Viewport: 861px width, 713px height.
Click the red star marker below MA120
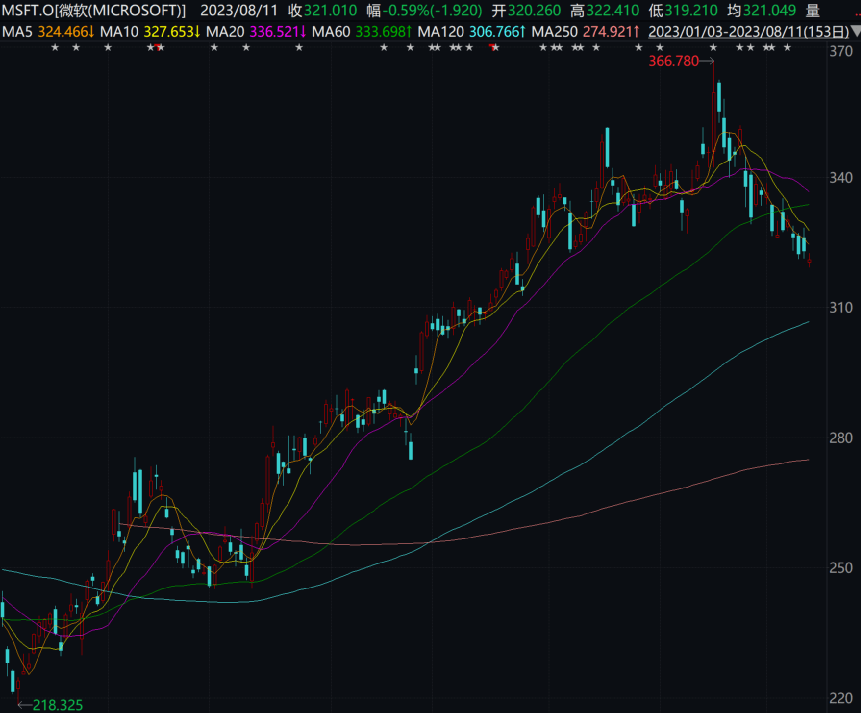[492, 48]
